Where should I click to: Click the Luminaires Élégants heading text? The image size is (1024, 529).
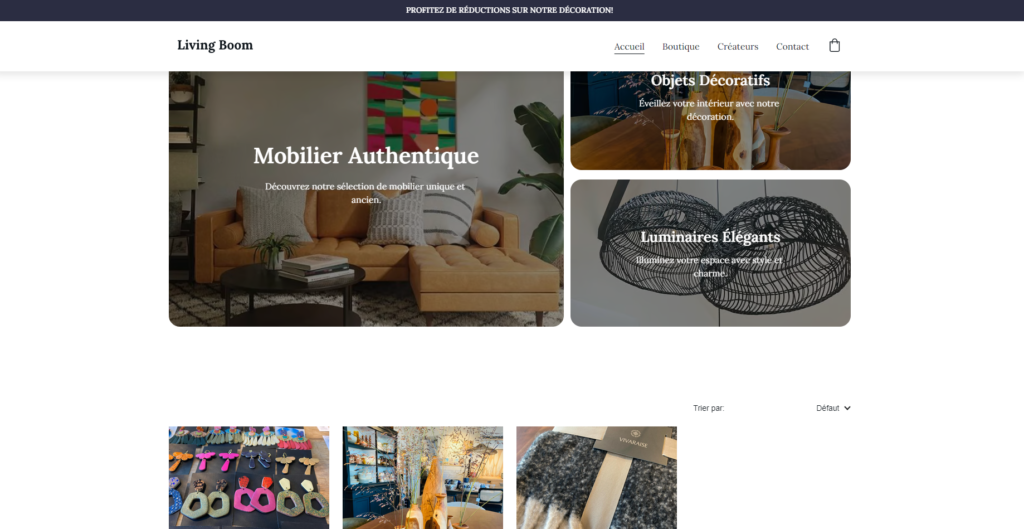[x=711, y=236]
